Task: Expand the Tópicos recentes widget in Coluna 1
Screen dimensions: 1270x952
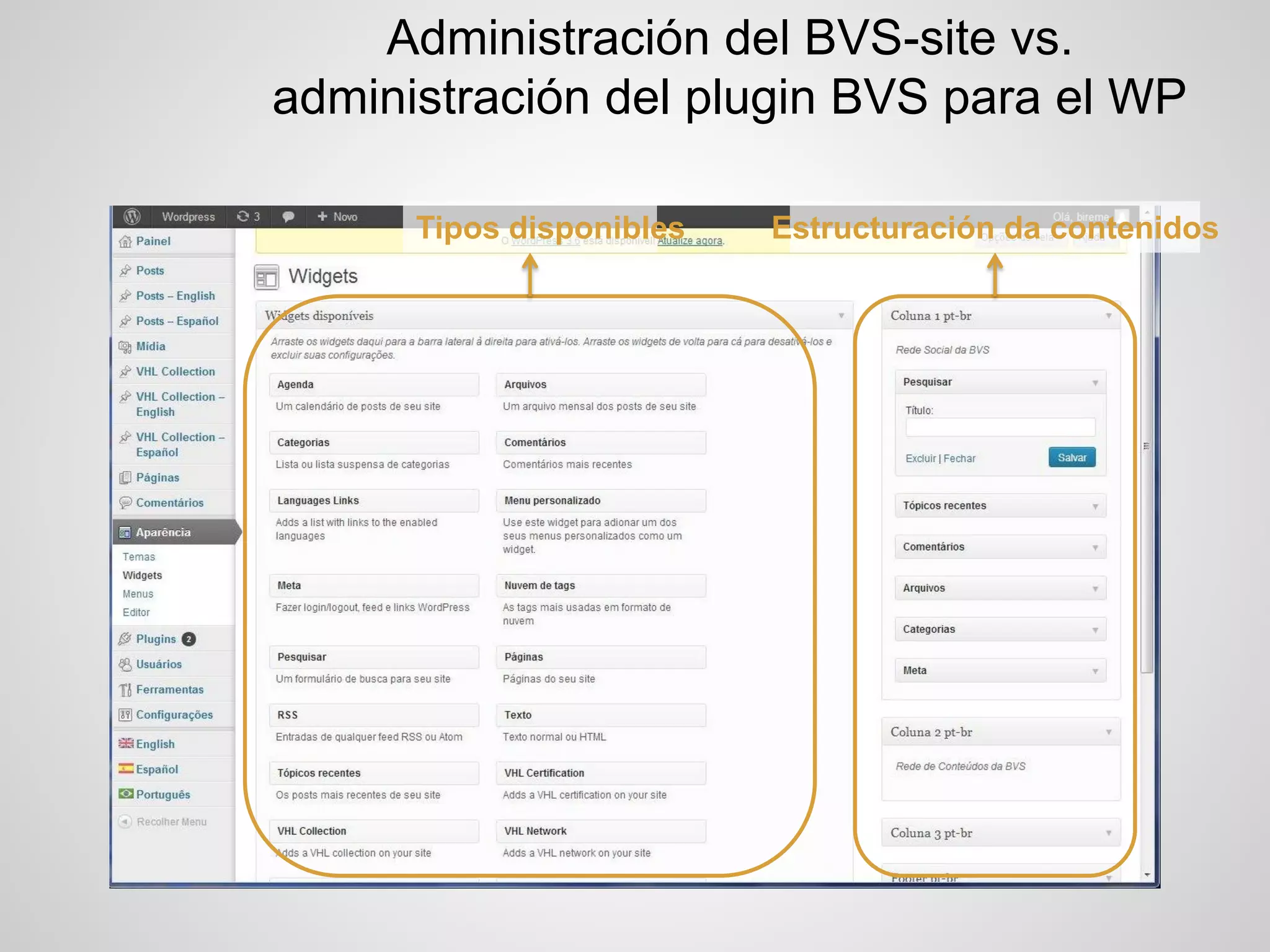Action: [1096, 506]
